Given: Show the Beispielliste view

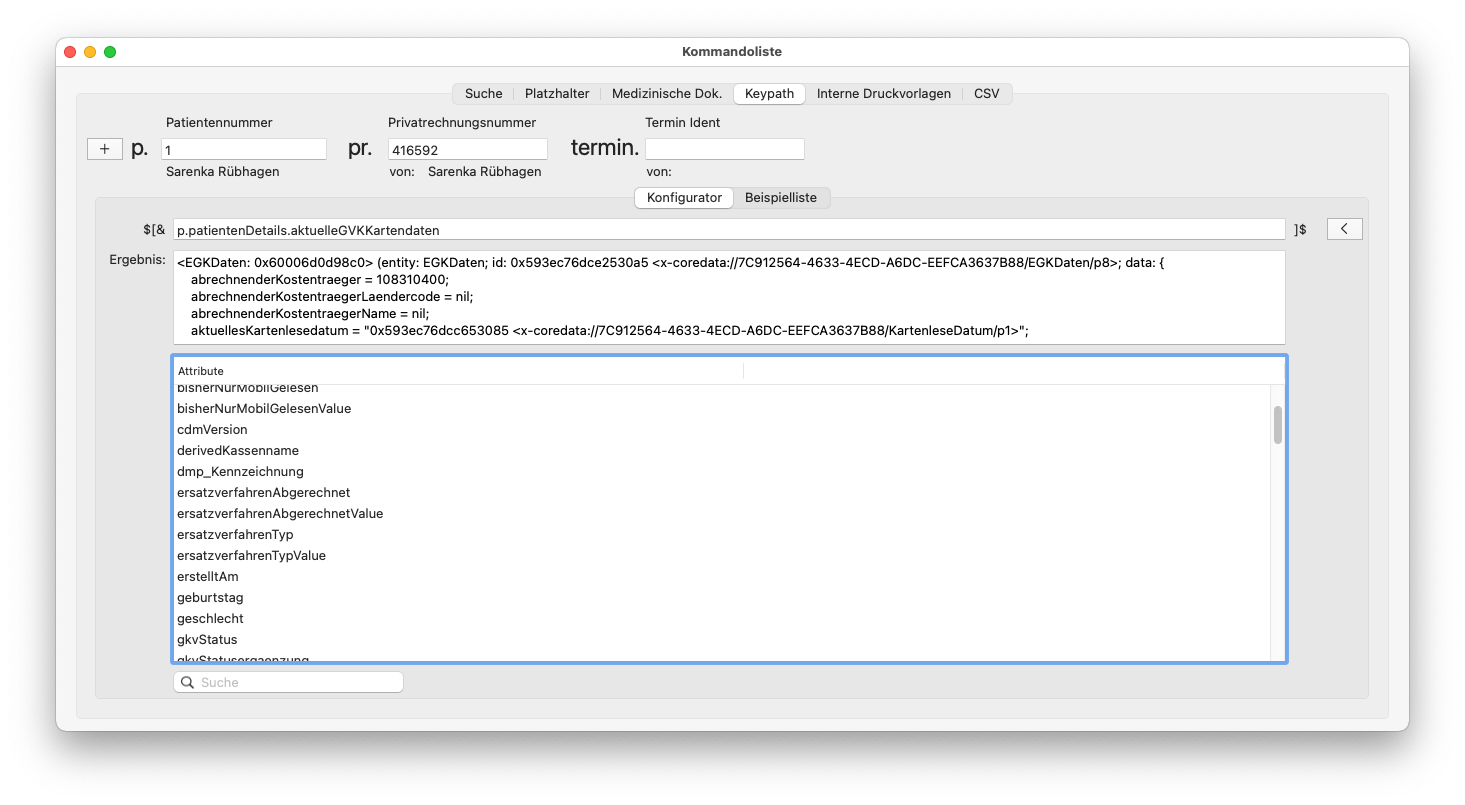Looking at the screenshot, I should tap(781, 198).
